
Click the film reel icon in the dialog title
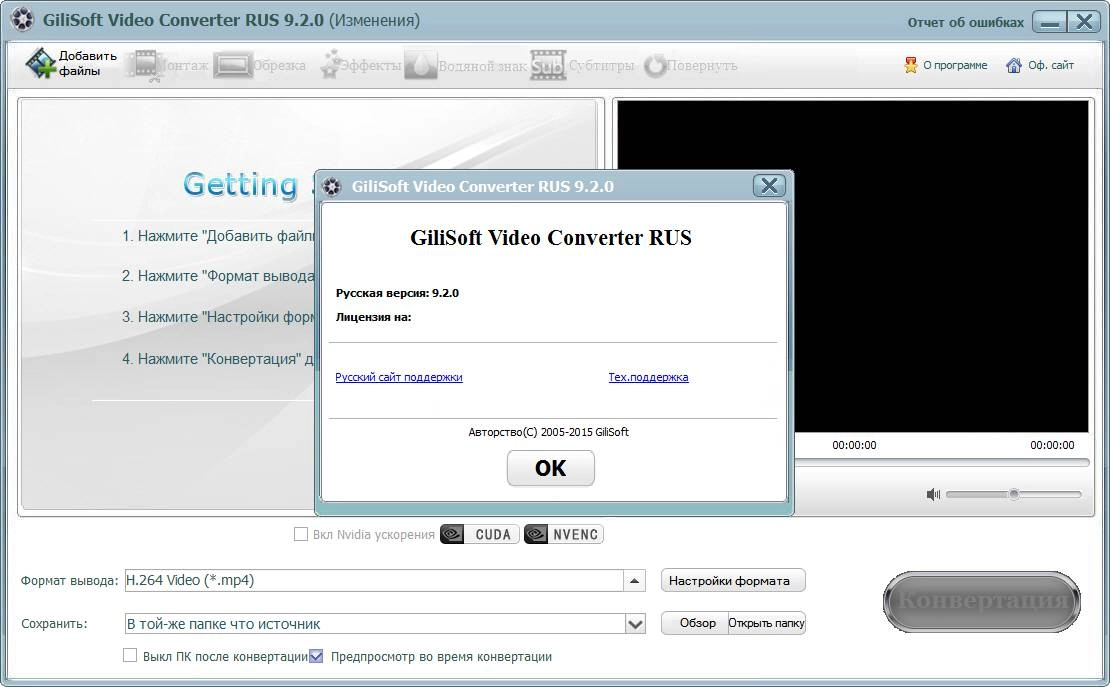(331, 187)
